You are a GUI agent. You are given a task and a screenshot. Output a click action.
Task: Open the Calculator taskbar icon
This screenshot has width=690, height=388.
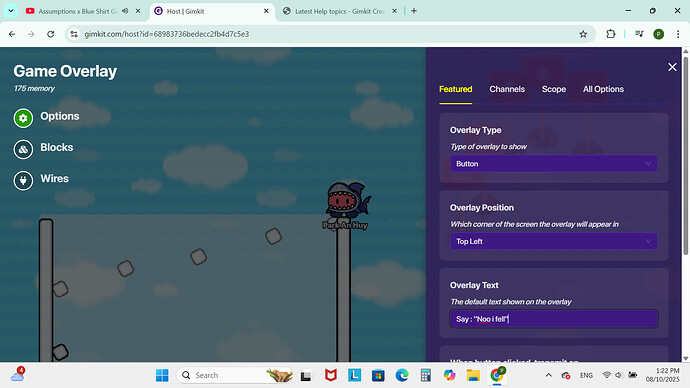(x=426, y=375)
